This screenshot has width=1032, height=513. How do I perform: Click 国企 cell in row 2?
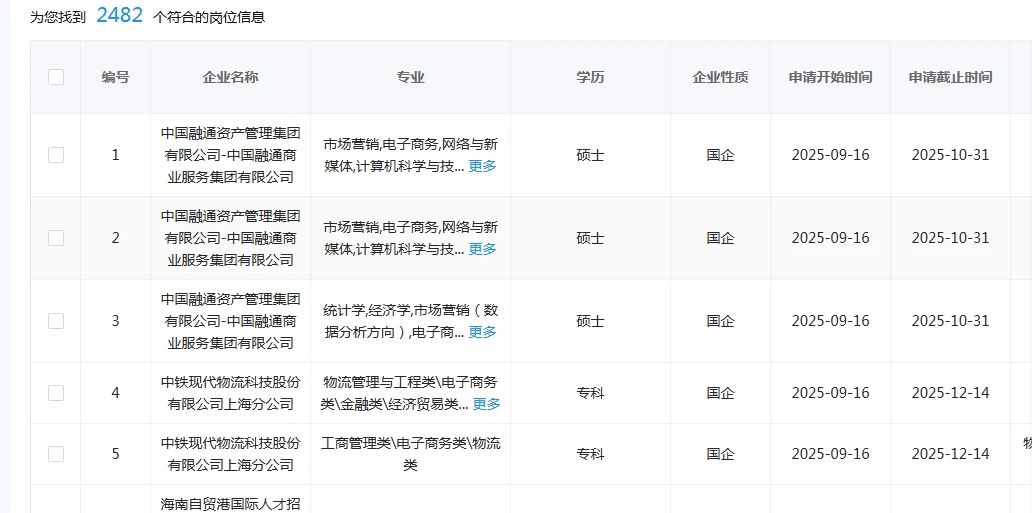click(720, 238)
